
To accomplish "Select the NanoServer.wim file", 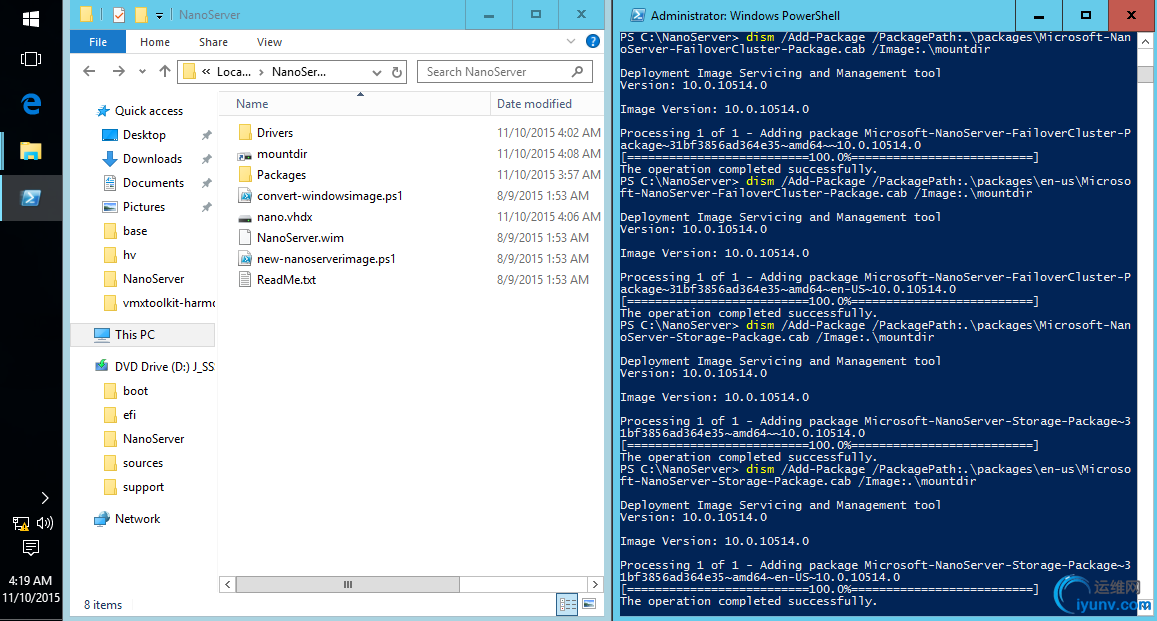I will [x=300, y=237].
